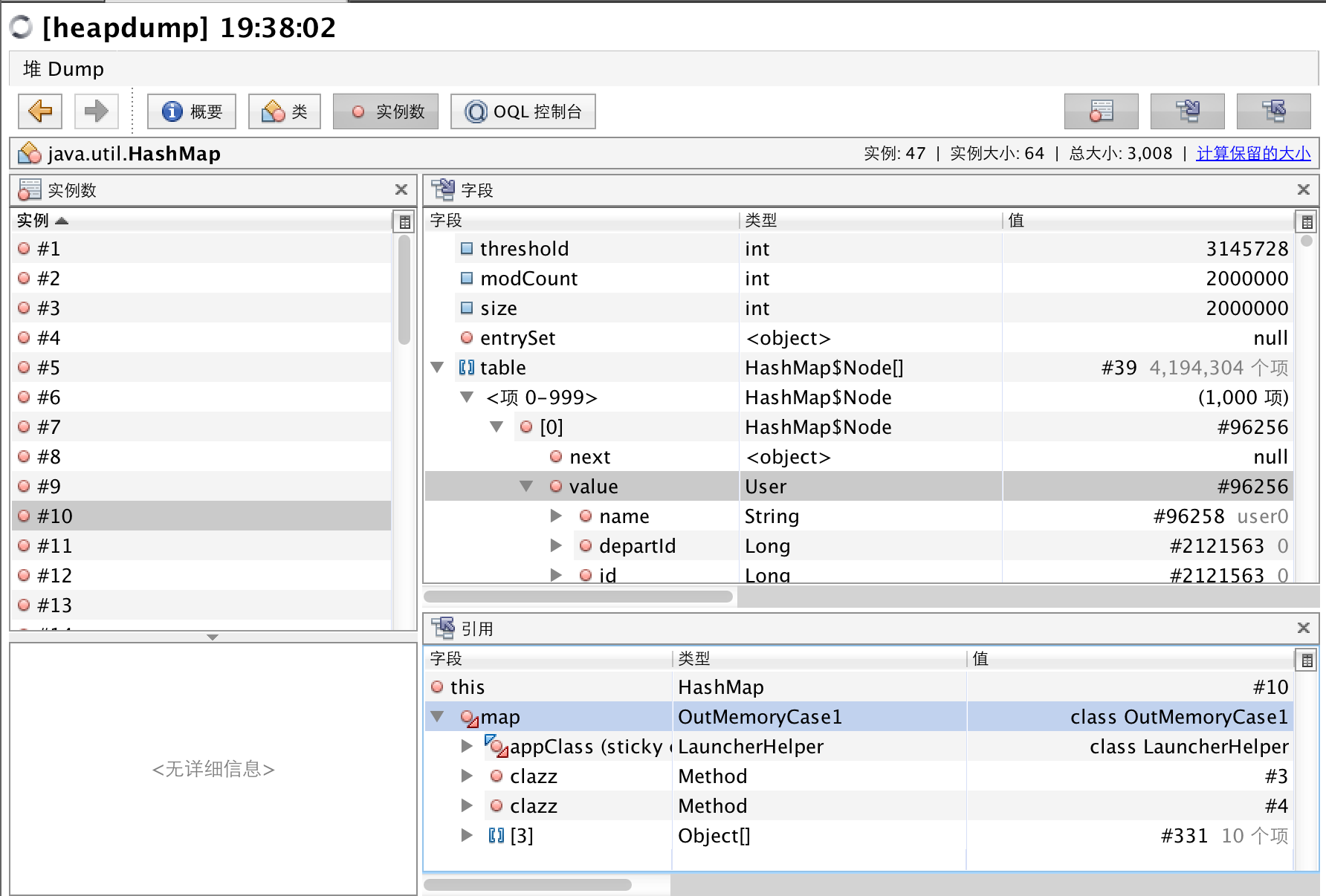Expand the clazz Method #3 reference
Viewport: 1326px width, 896px height.
[467, 776]
